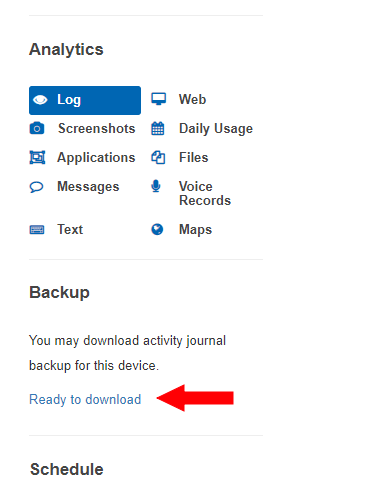Open the Maps label
The width and height of the screenshot is (391, 501).
click(195, 230)
